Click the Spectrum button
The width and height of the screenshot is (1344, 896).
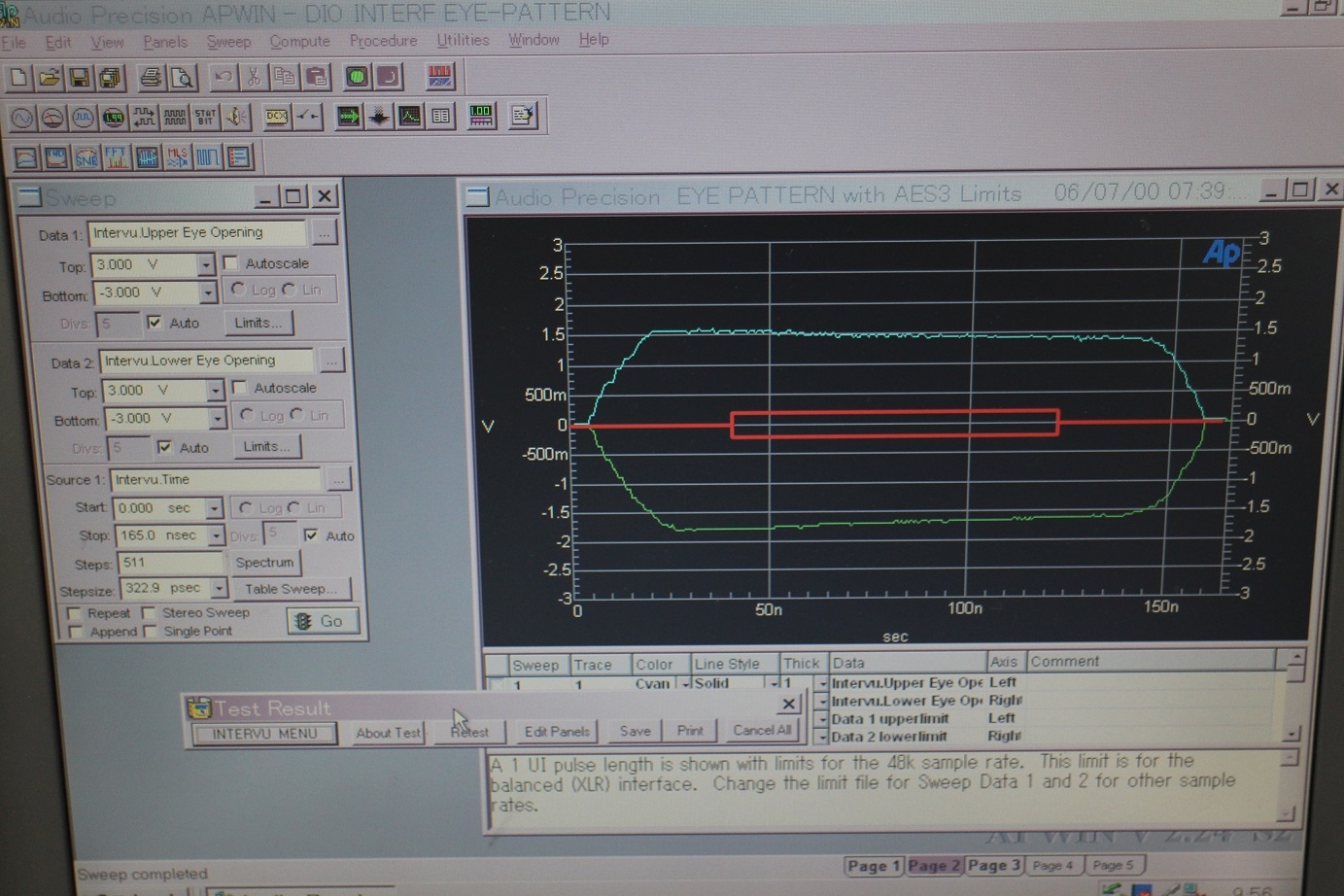coord(264,562)
